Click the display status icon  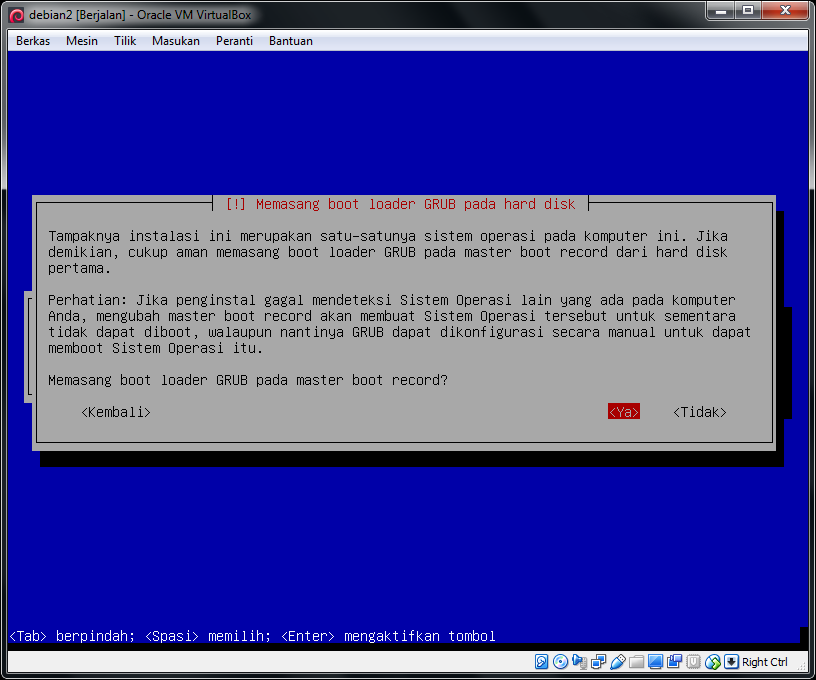click(x=655, y=662)
